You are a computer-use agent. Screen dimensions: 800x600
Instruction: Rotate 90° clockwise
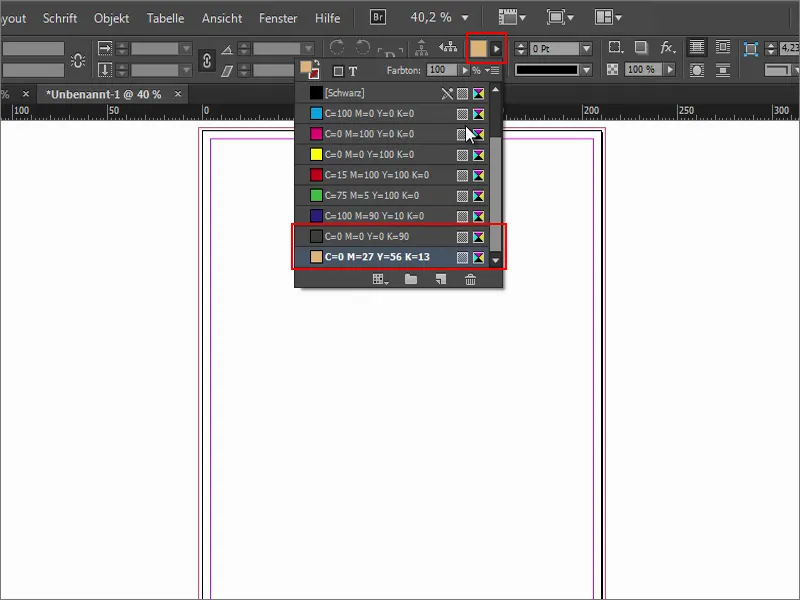pos(337,47)
